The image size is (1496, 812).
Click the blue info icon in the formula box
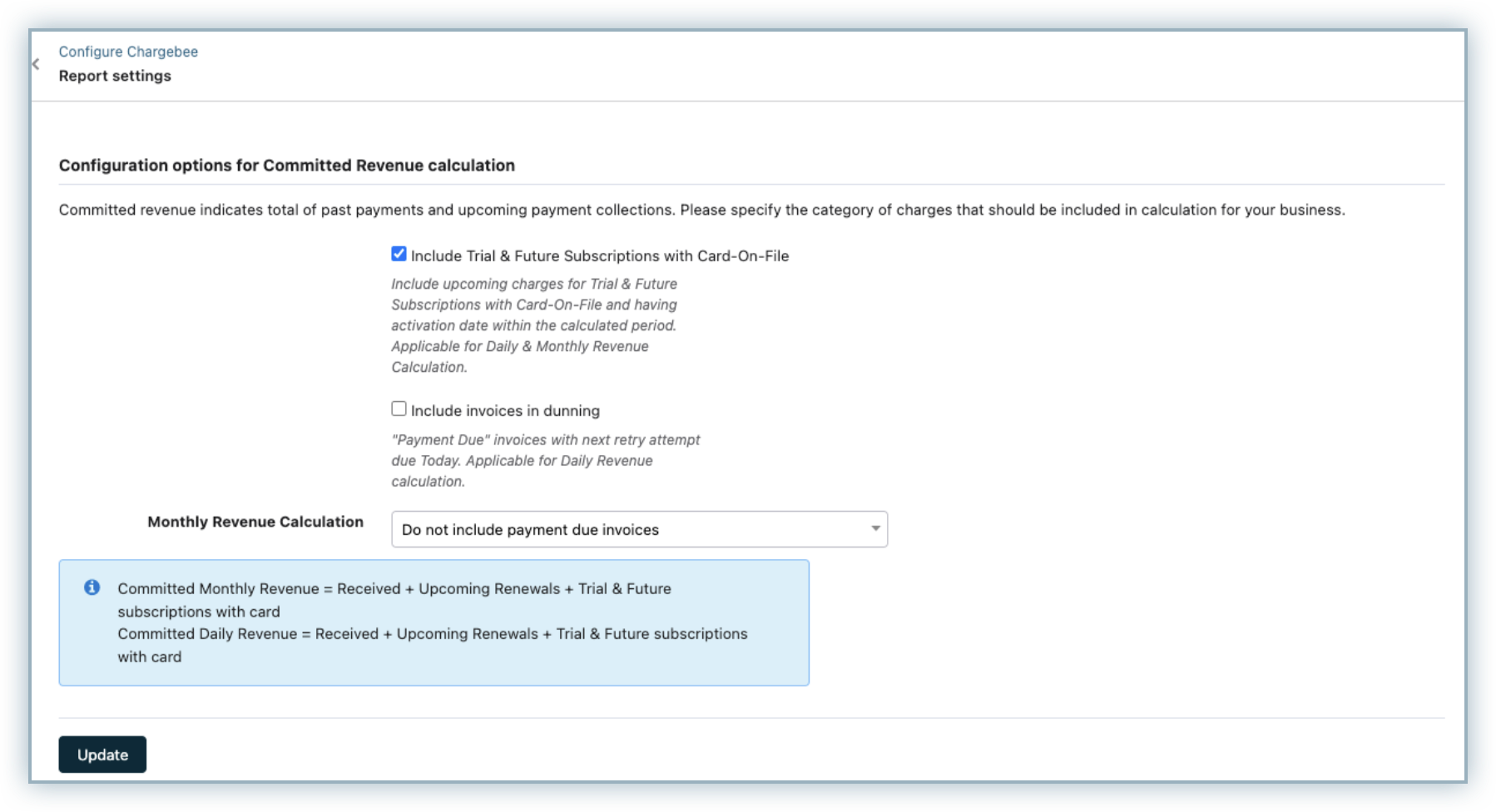(92, 587)
